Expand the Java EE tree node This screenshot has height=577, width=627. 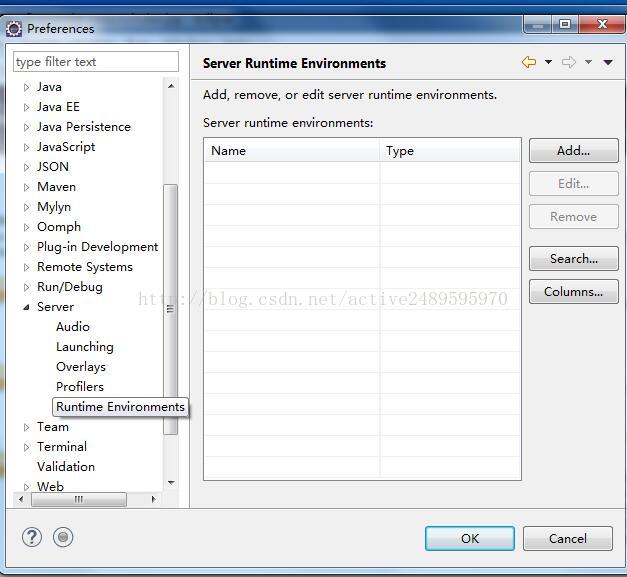coord(26,107)
